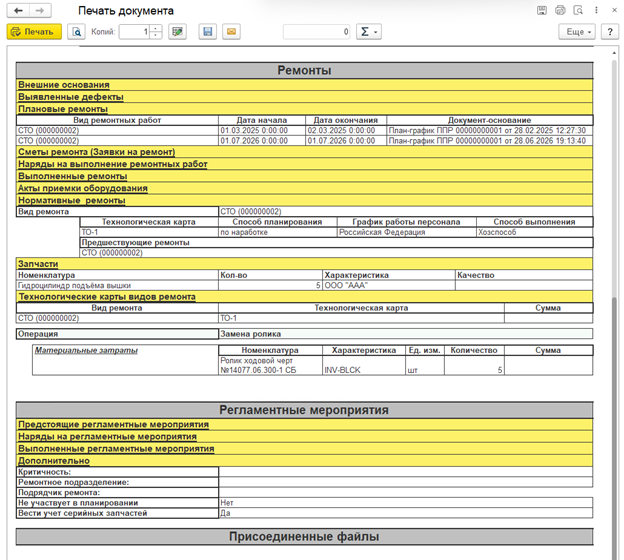Click the yellow Печать button
This screenshot has width=624, height=560.
[34, 32]
